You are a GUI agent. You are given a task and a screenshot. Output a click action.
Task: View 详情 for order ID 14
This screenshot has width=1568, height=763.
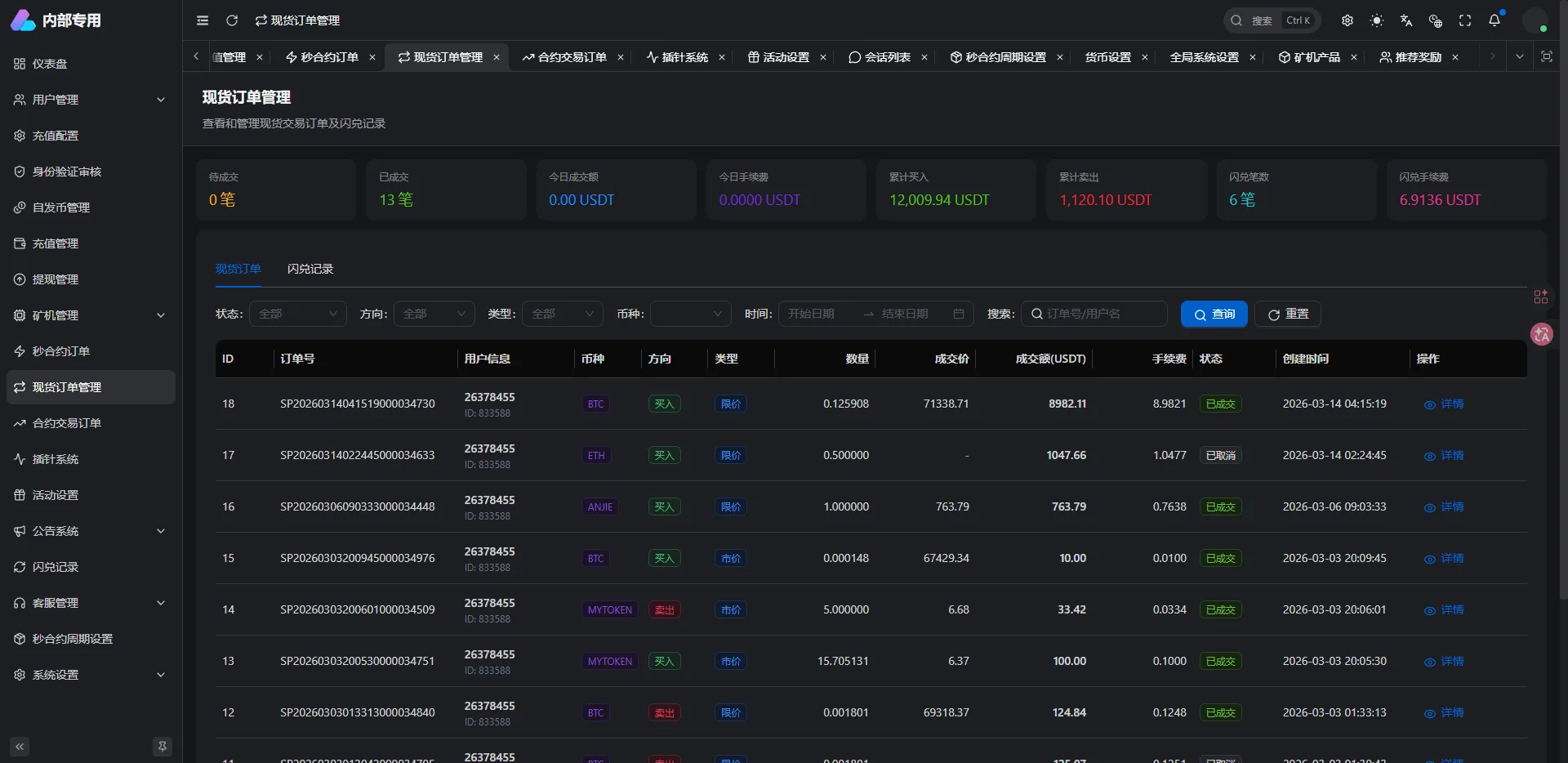[1444, 610]
